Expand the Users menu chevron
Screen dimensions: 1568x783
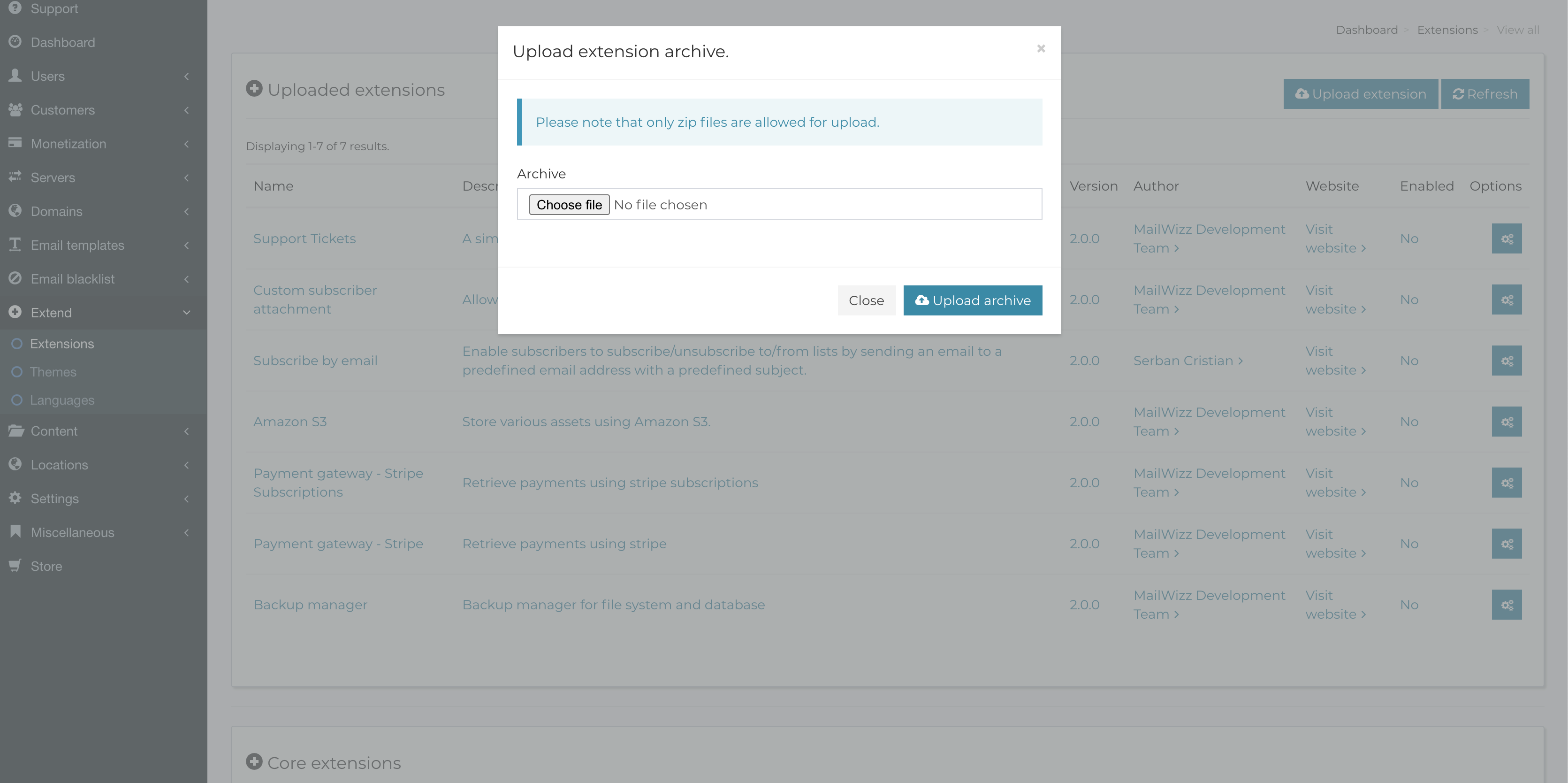tap(186, 76)
